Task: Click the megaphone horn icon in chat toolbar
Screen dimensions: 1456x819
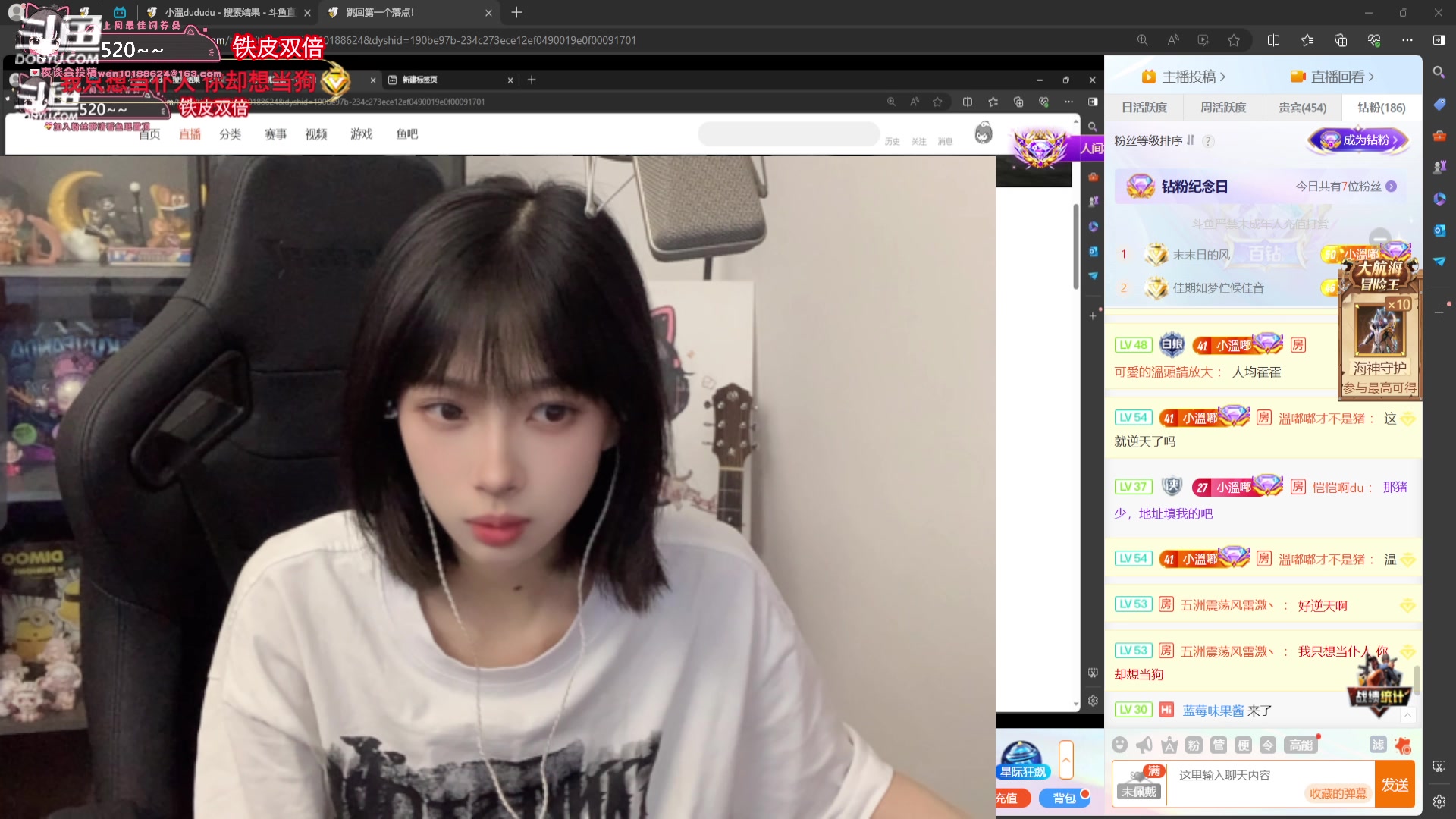Action: point(1144,745)
